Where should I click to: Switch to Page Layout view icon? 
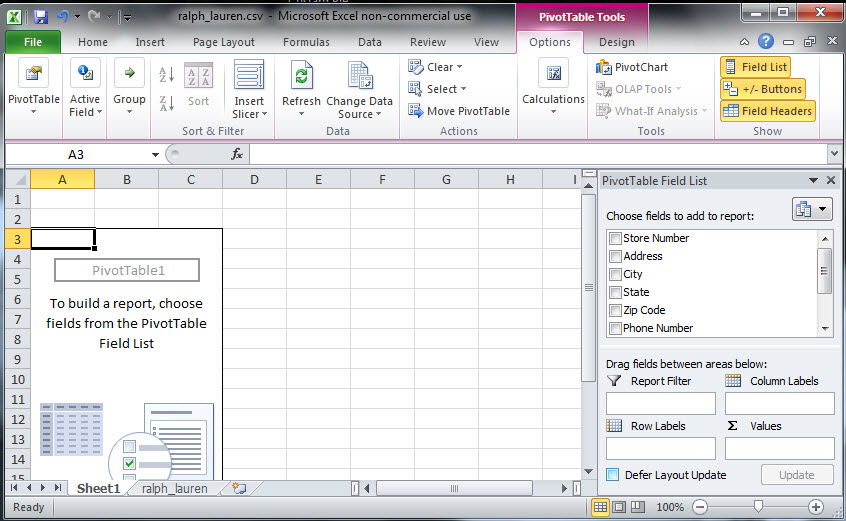click(619, 507)
